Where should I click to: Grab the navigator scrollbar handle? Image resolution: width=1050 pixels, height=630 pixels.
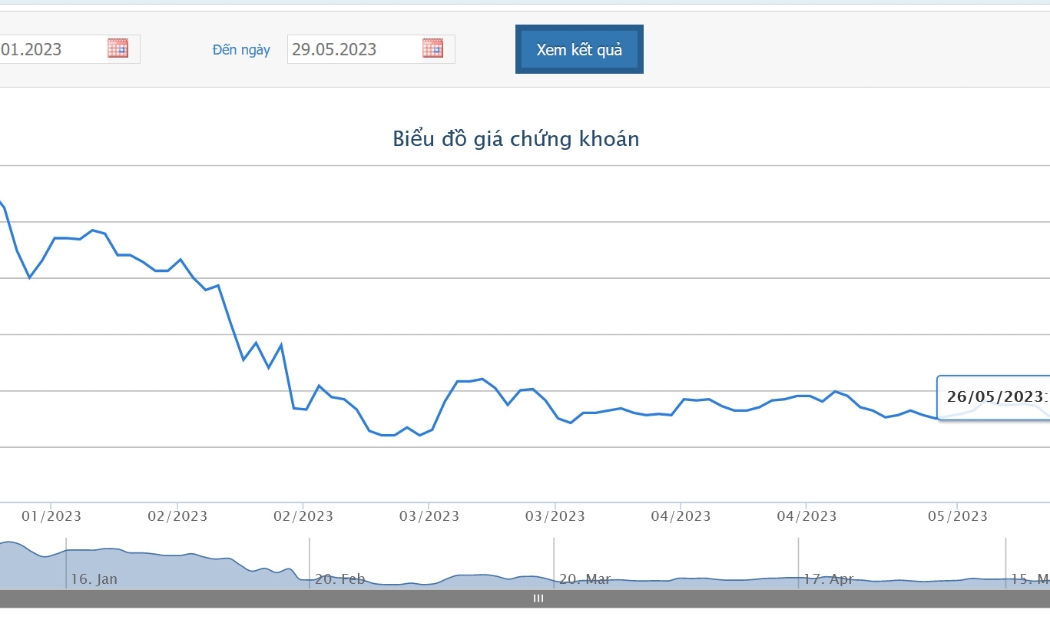[x=538, y=599]
